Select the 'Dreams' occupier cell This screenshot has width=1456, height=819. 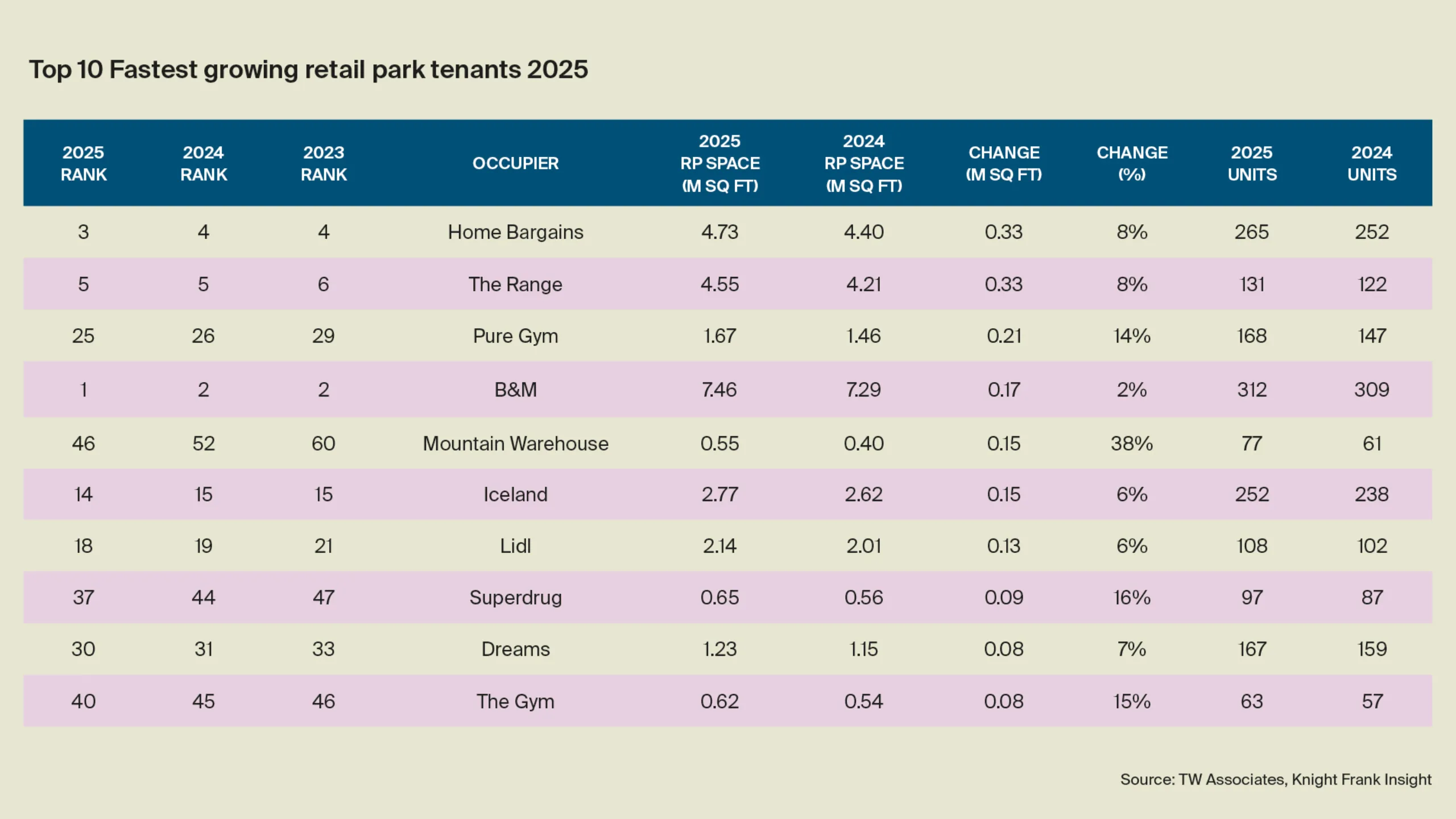click(x=515, y=649)
